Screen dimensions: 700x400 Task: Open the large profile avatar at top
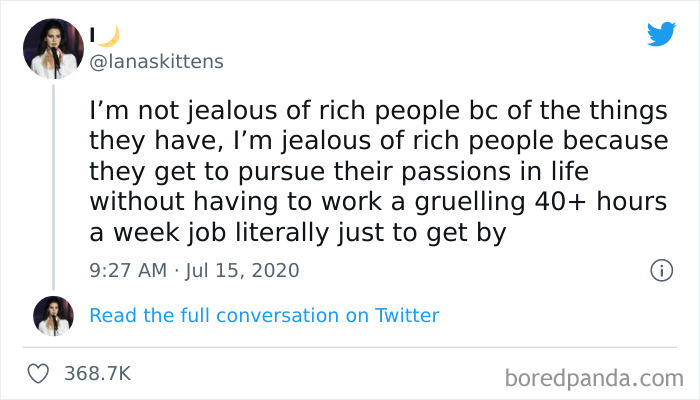(x=54, y=46)
